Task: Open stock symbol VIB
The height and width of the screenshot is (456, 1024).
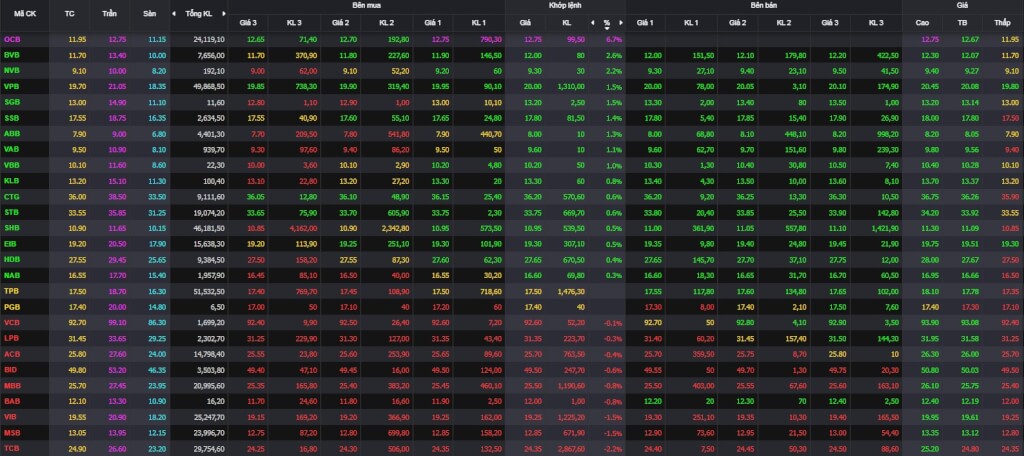Action: (x=10, y=416)
